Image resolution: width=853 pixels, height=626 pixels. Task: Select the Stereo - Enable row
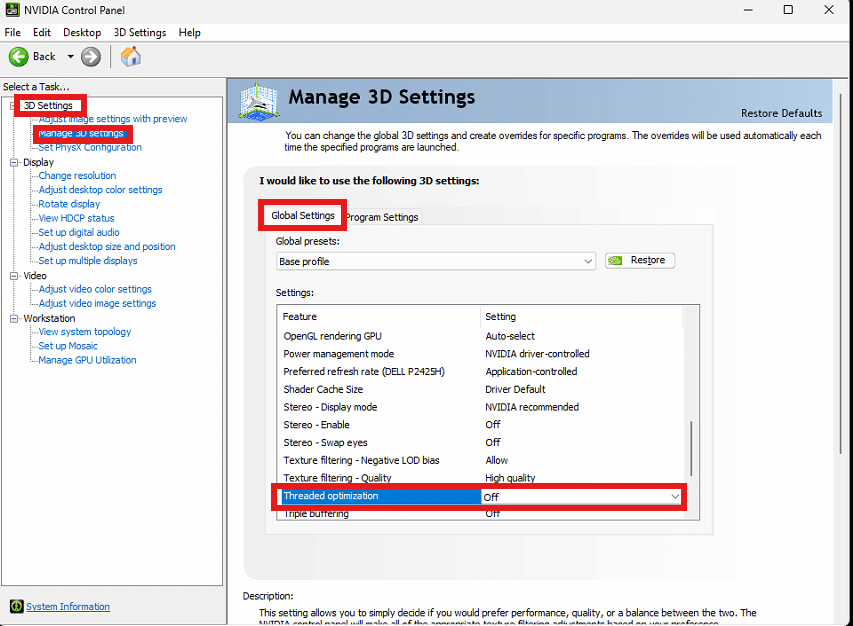(x=480, y=425)
